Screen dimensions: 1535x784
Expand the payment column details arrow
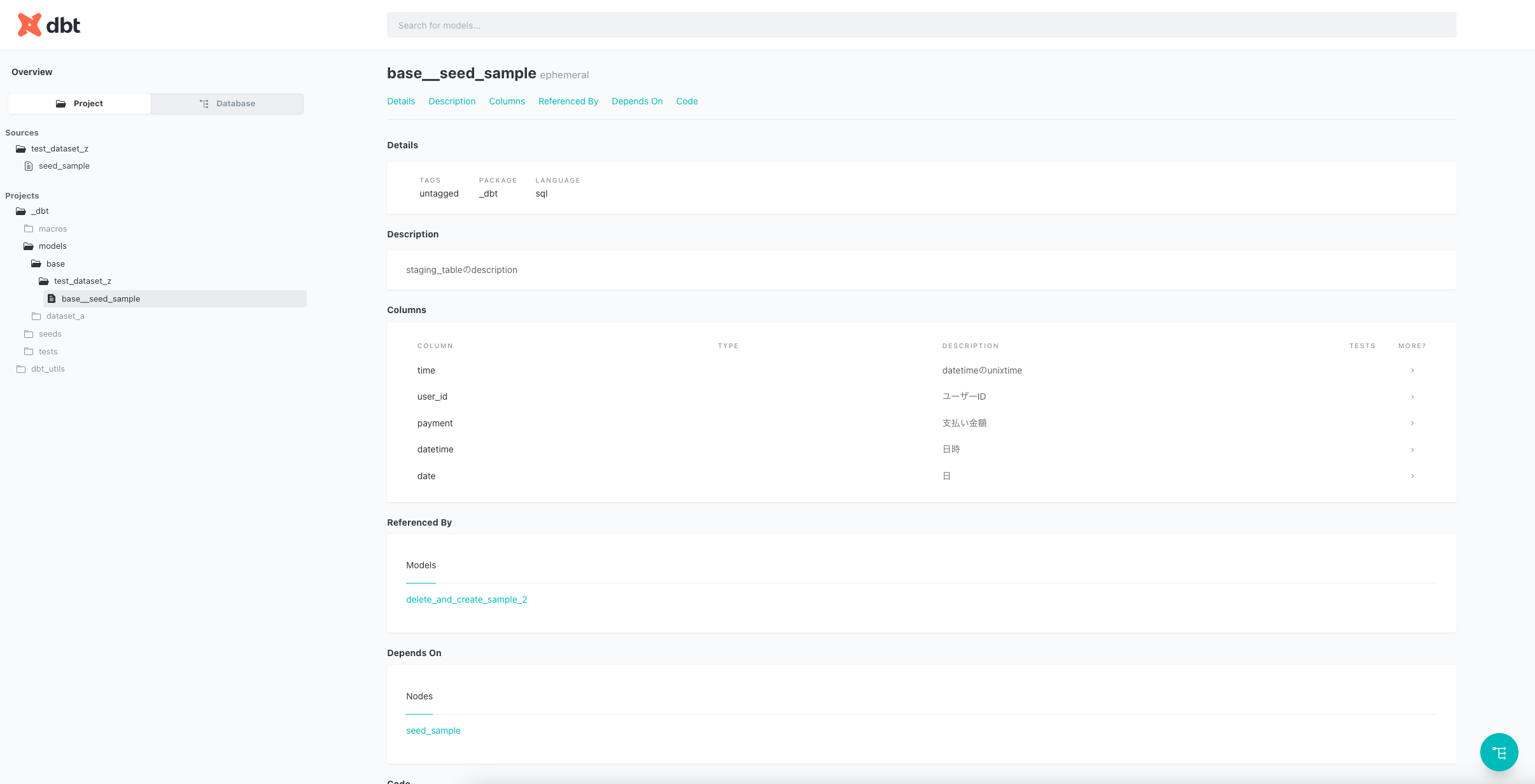tap(1412, 423)
